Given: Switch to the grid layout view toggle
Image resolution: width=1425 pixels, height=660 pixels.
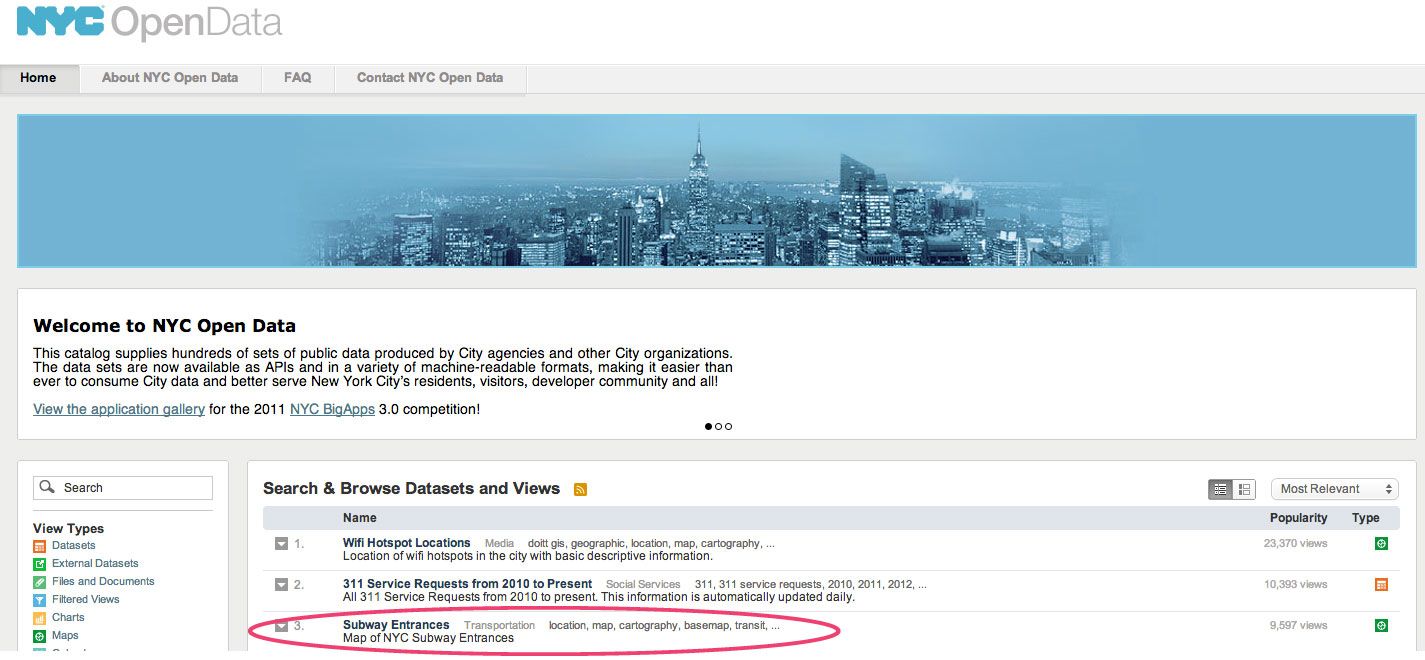Looking at the screenshot, I should coord(1246,489).
